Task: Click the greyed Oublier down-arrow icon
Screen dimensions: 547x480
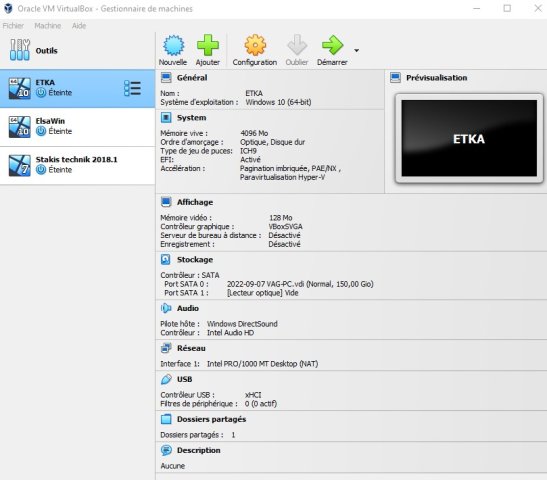Action: click(x=297, y=45)
